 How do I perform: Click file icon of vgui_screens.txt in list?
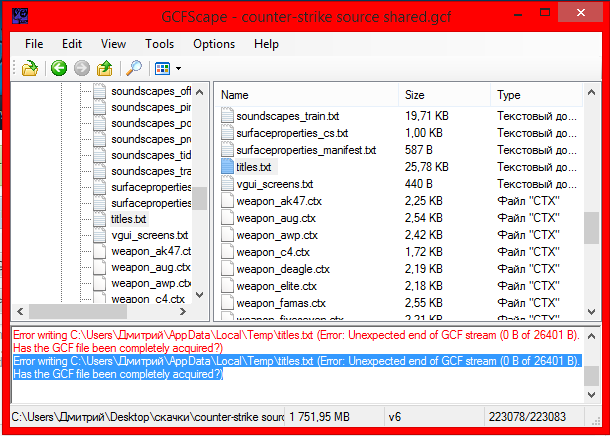tap(227, 184)
